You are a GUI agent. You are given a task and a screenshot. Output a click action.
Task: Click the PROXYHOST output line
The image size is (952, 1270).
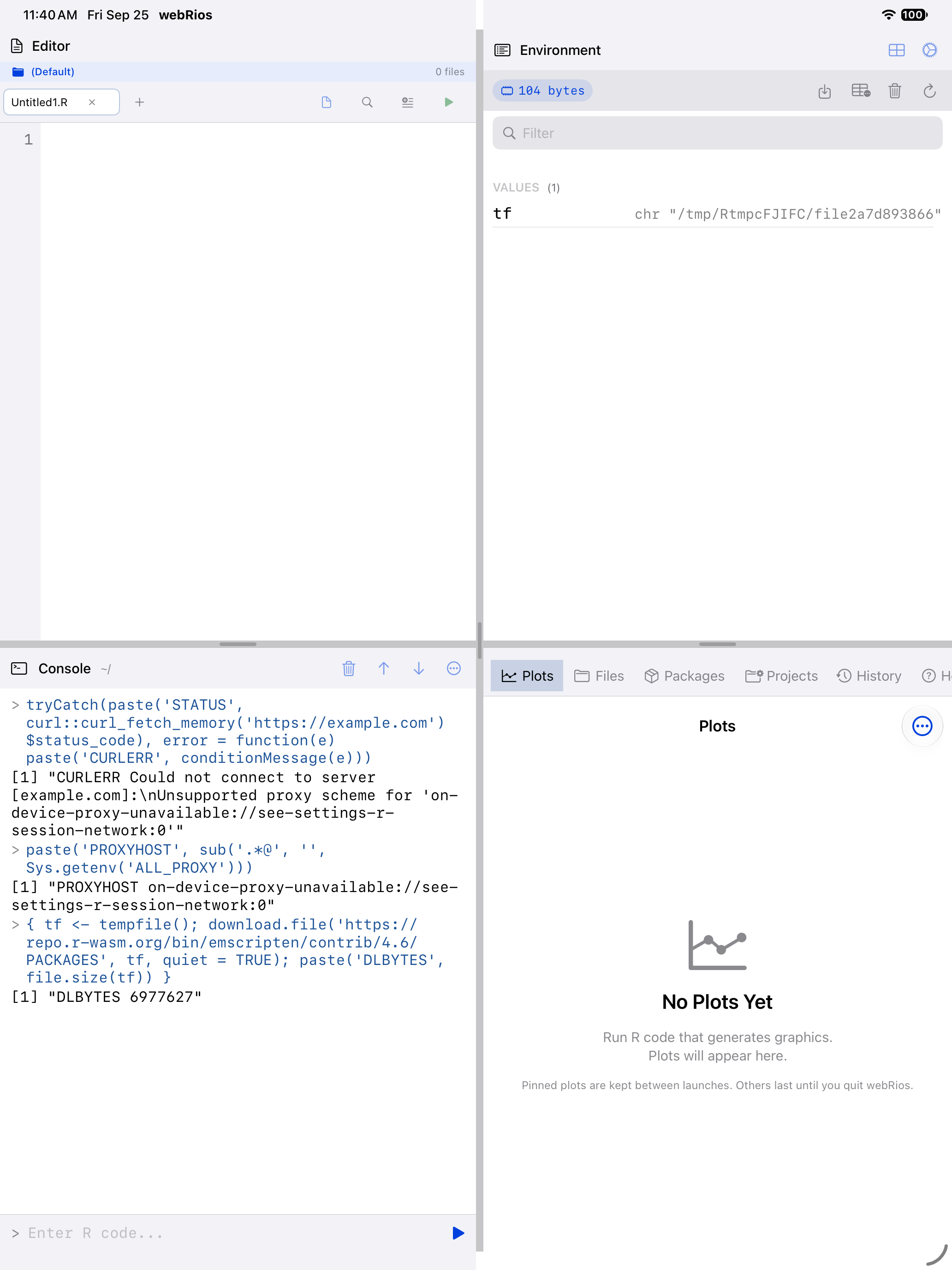pos(235,896)
